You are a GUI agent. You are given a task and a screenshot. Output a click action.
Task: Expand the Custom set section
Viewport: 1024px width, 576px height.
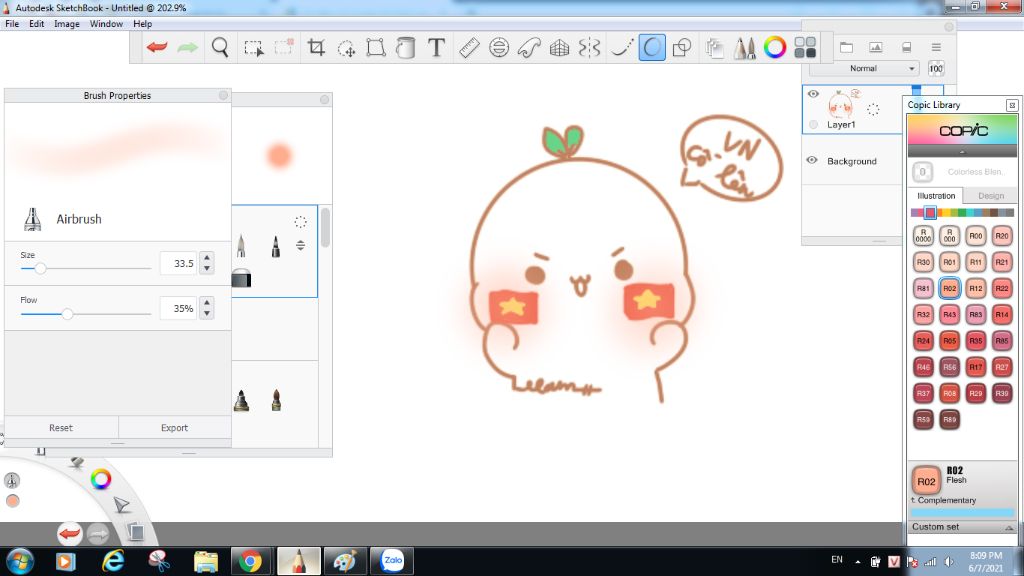(x=961, y=527)
